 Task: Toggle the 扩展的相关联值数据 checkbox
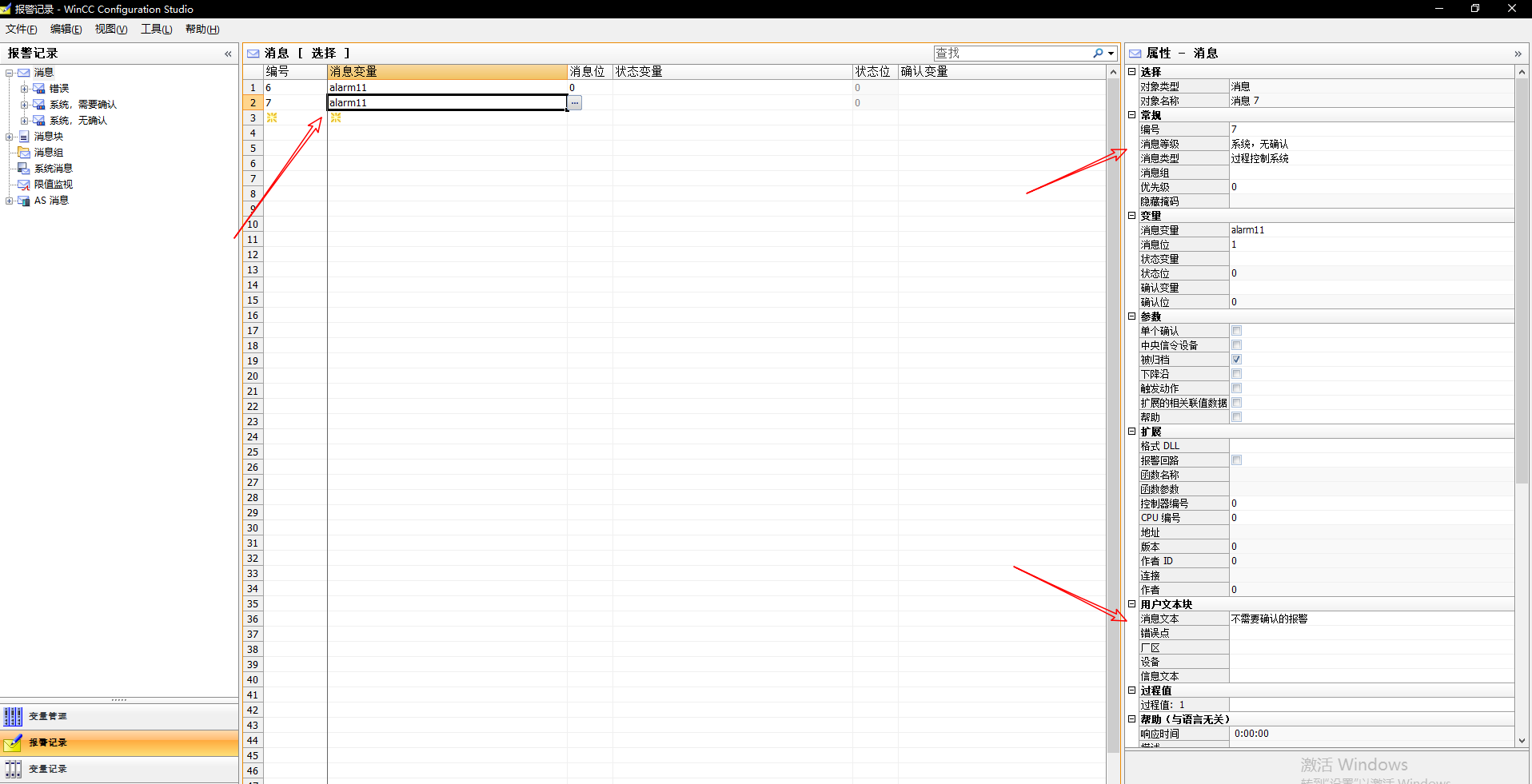click(x=1237, y=403)
